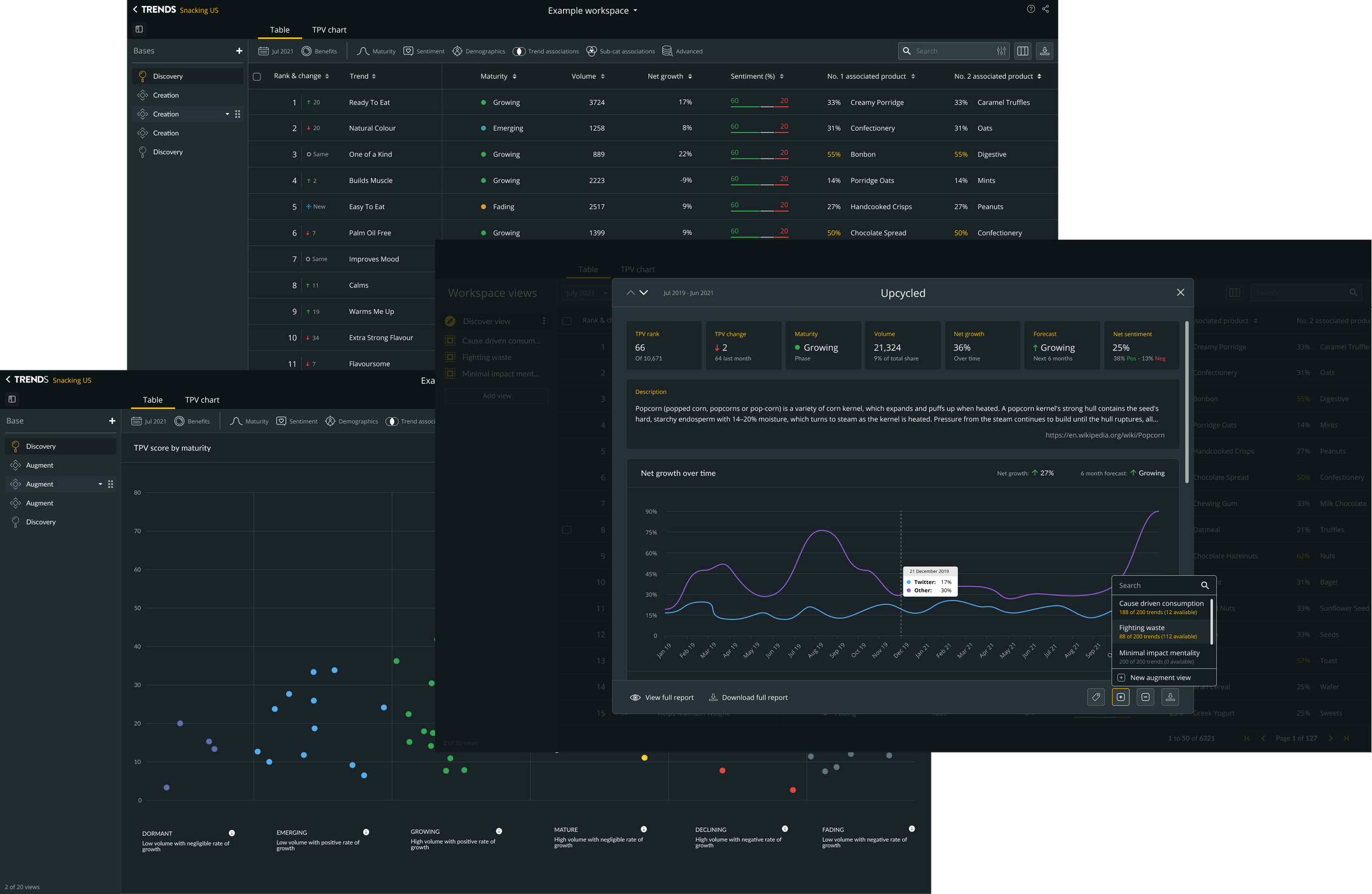Click View full report

tap(662, 698)
